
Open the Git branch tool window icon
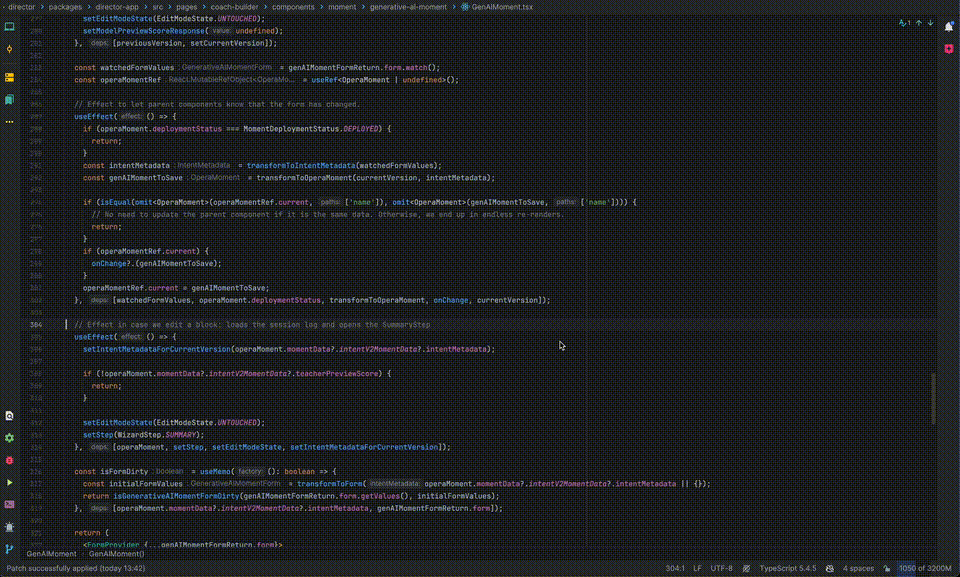[9, 549]
